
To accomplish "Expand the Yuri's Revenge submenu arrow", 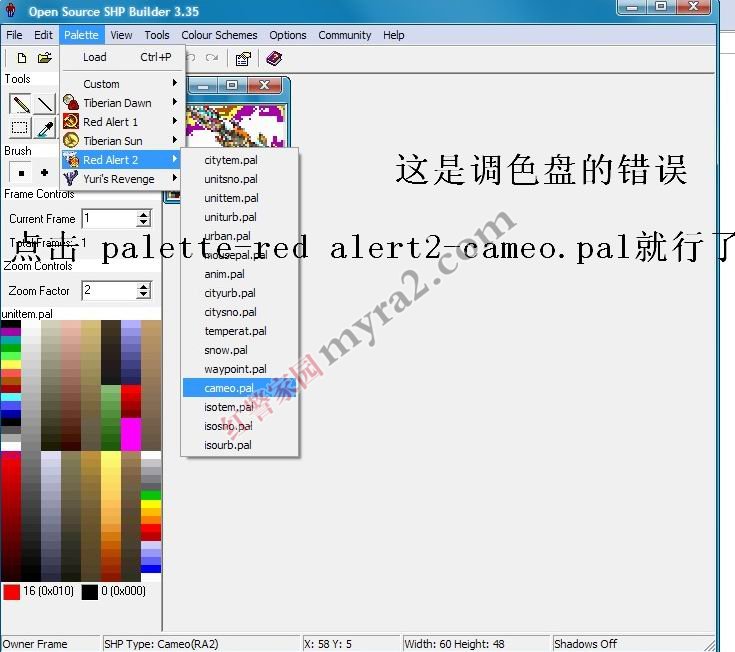I will pyautogui.click(x=174, y=178).
